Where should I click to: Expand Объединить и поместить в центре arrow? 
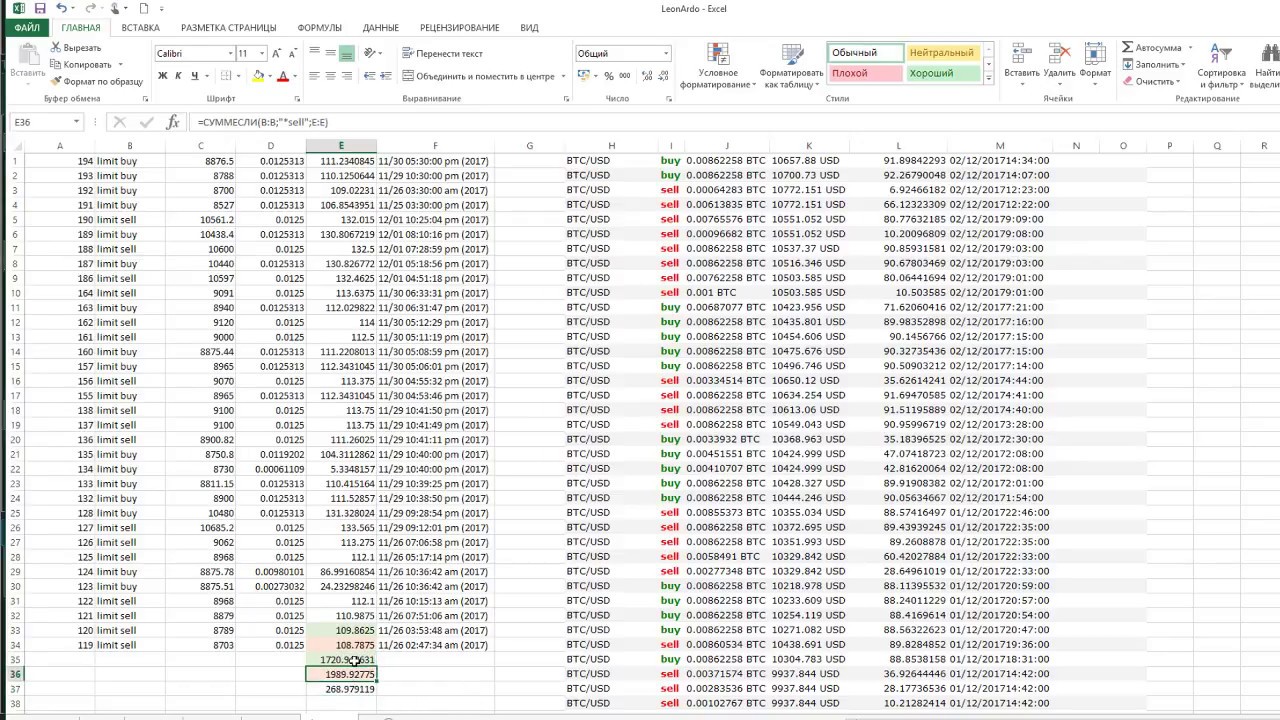563,76
